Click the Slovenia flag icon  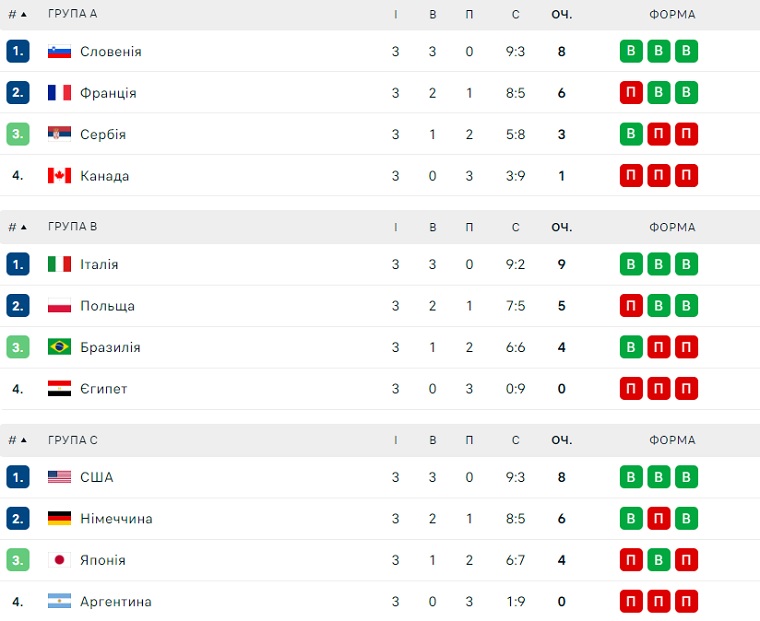(59, 52)
